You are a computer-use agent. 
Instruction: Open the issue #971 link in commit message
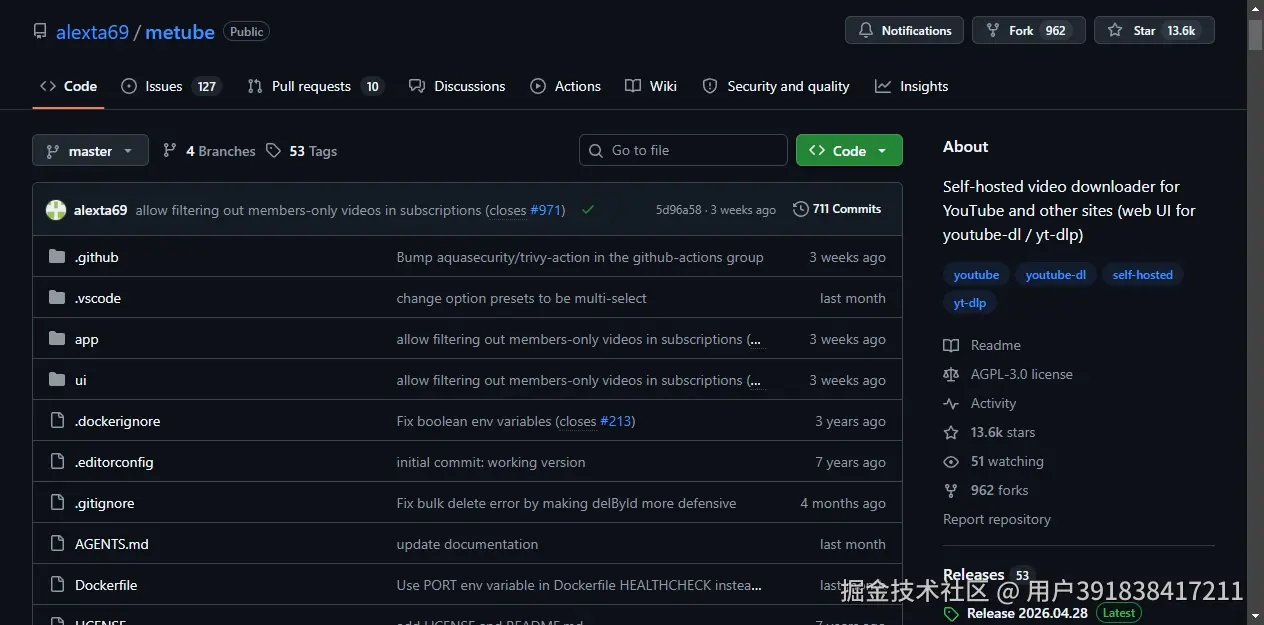(x=545, y=210)
